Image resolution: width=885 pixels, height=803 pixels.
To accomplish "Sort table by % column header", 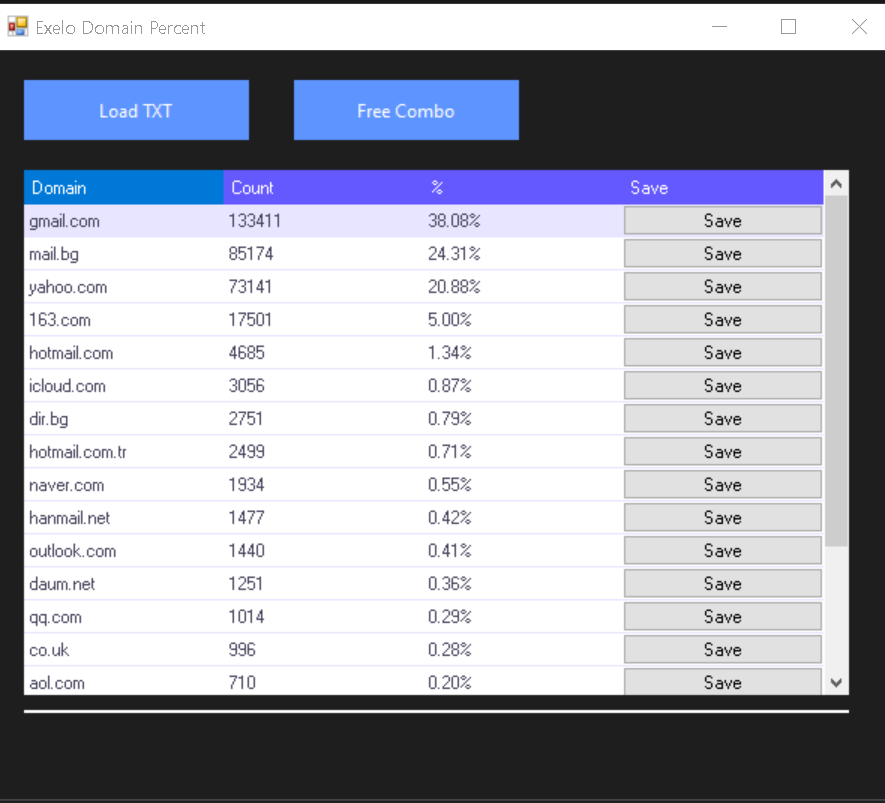I will pyautogui.click(x=523, y=187).
